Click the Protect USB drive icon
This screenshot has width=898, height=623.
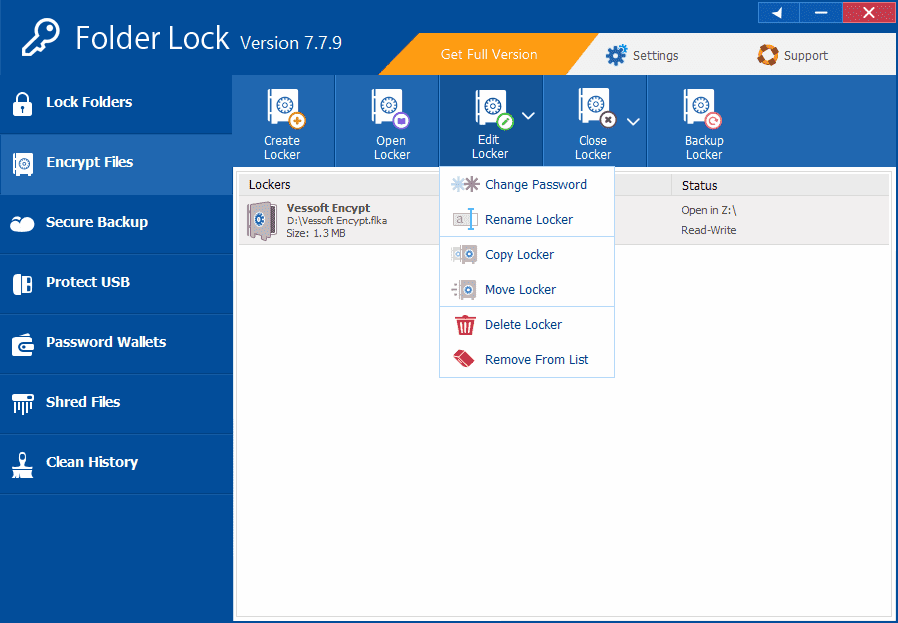pos(22,284)
